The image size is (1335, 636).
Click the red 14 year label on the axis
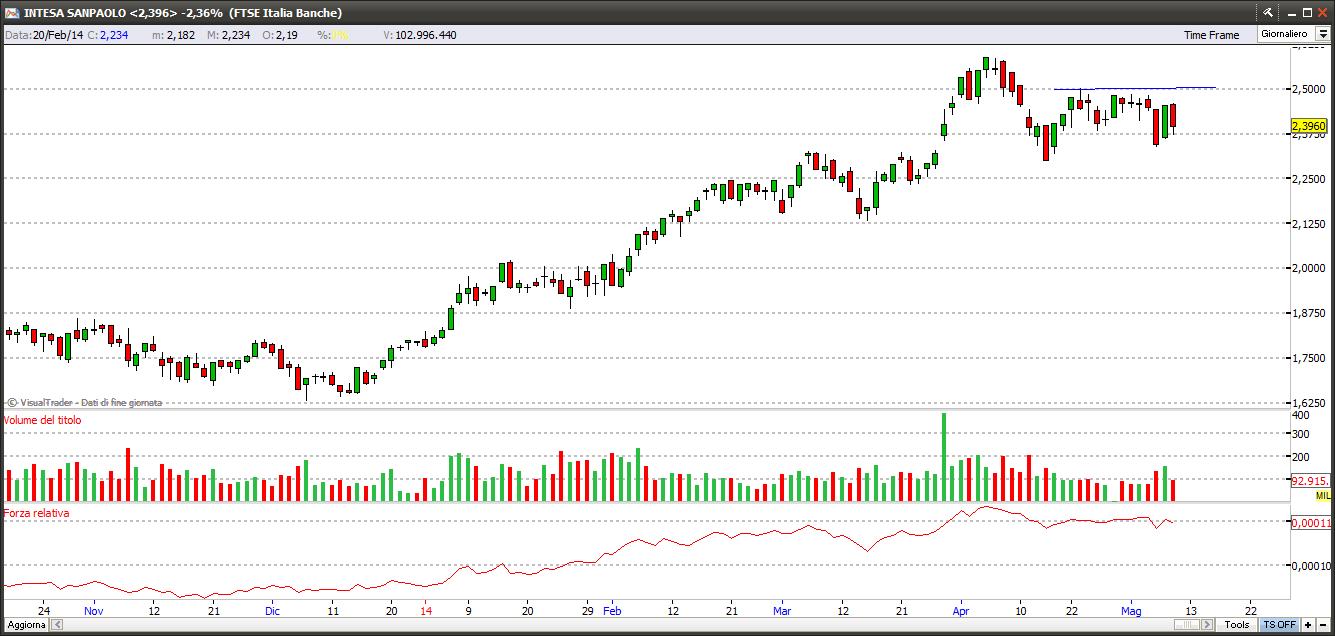[426, 609]
